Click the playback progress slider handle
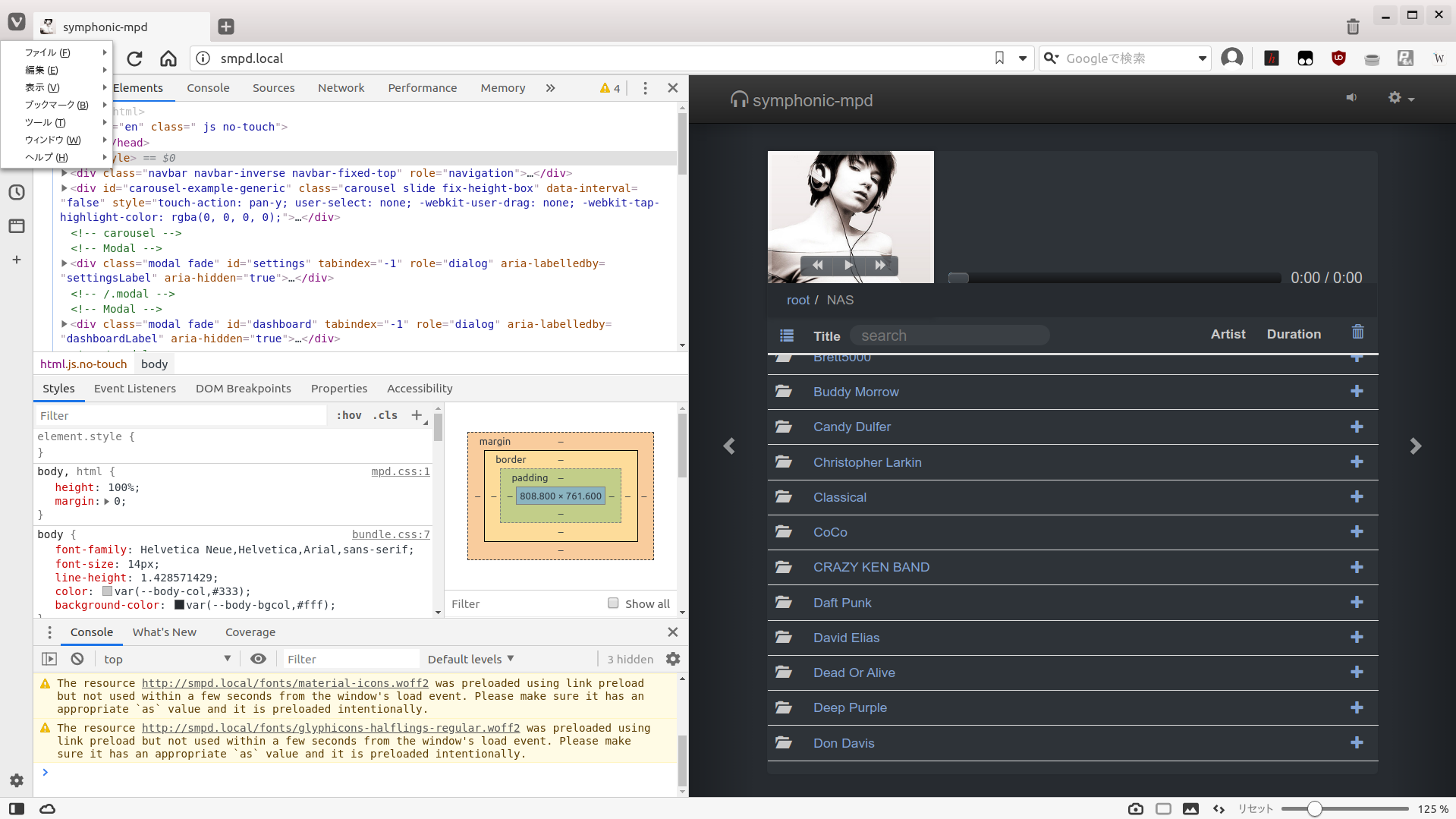Screen dimensions: 1456x819 pos(958,278)
